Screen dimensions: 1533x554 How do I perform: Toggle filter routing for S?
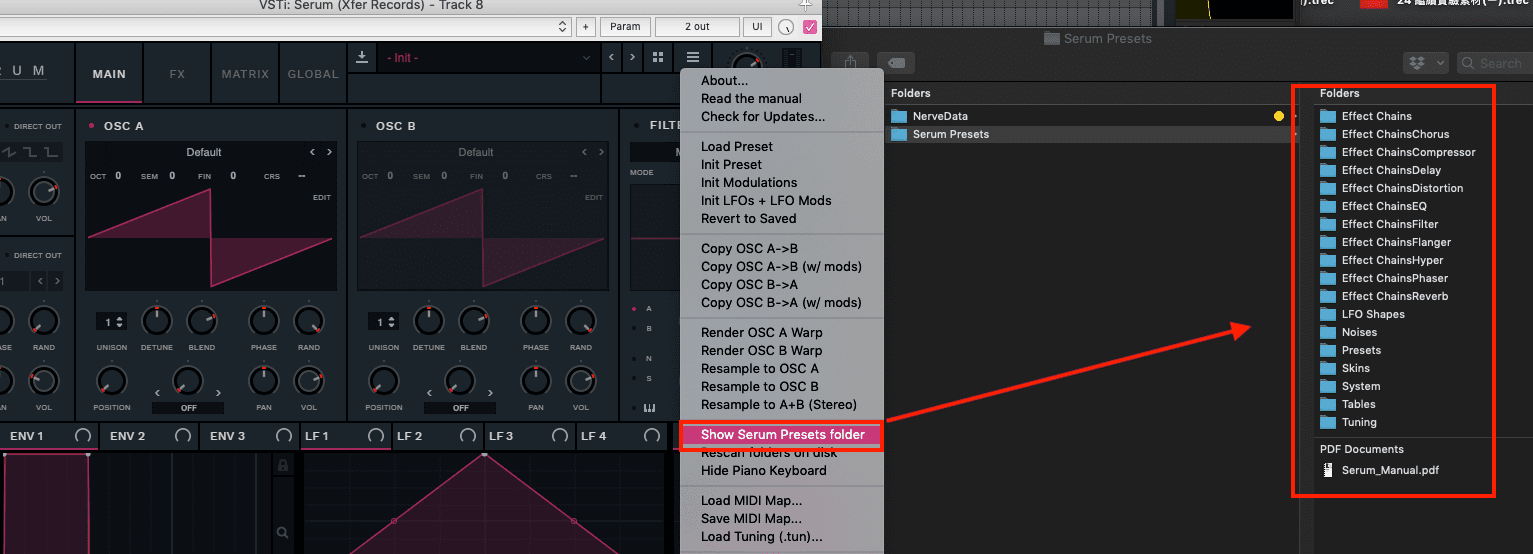pyautogui.click(x=634, y=378)
